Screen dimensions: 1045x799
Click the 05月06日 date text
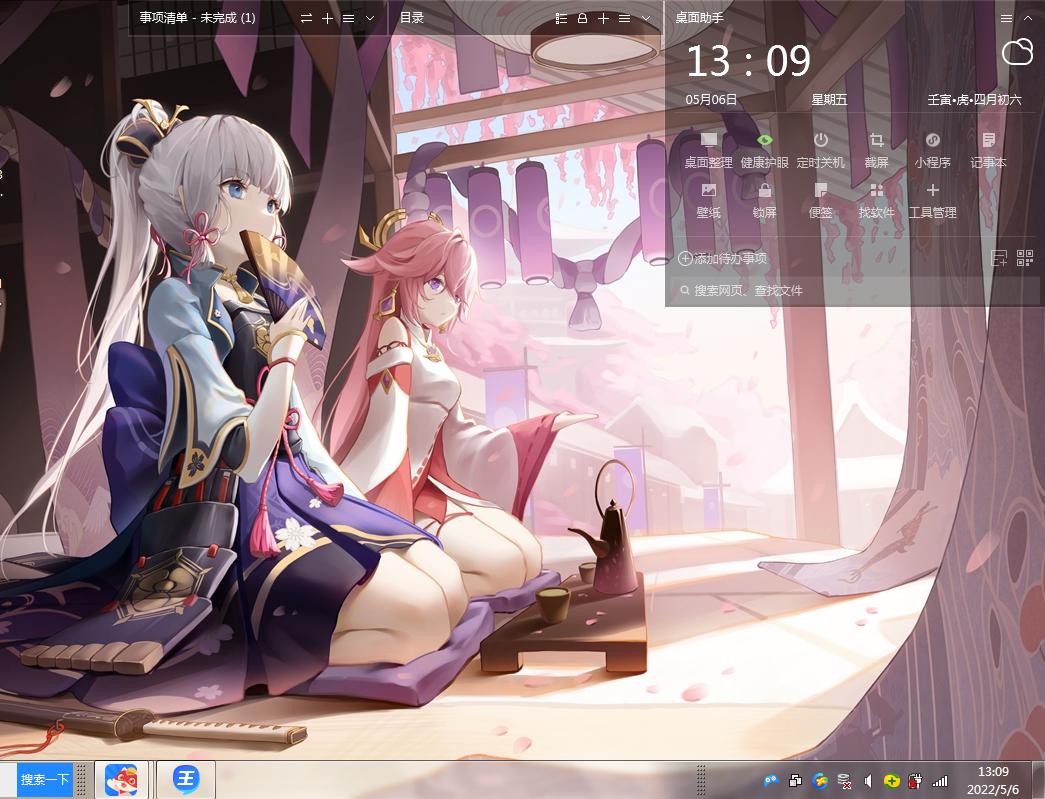(x=711, y=100)
